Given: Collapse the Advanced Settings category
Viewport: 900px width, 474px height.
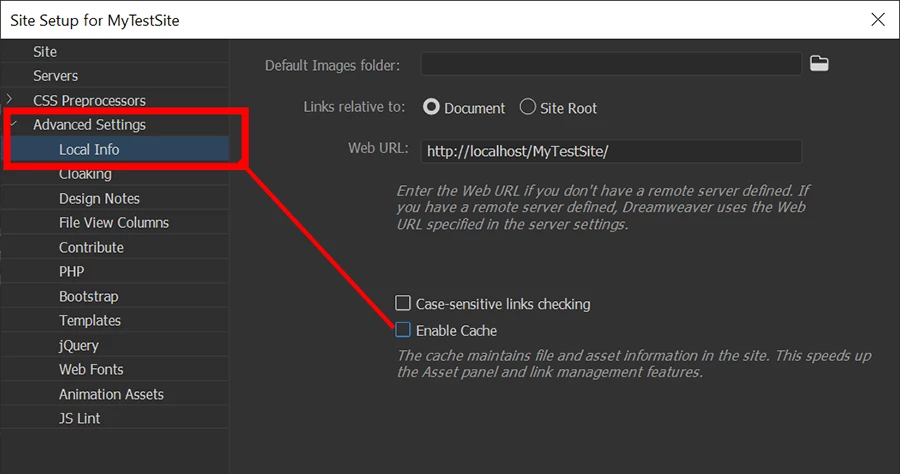Looking at the screenshot, I should click(x=13, y=123).
